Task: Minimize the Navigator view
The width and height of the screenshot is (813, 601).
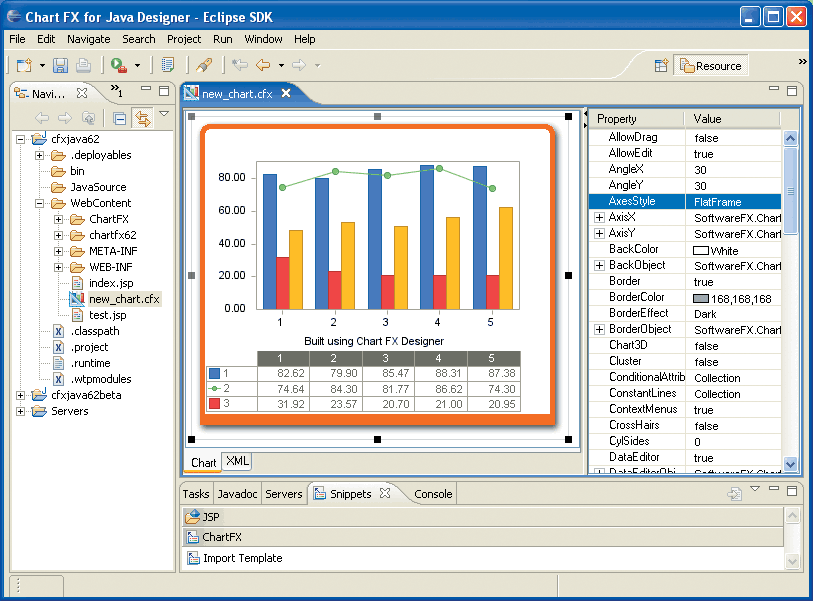Action: pos(146,89)
